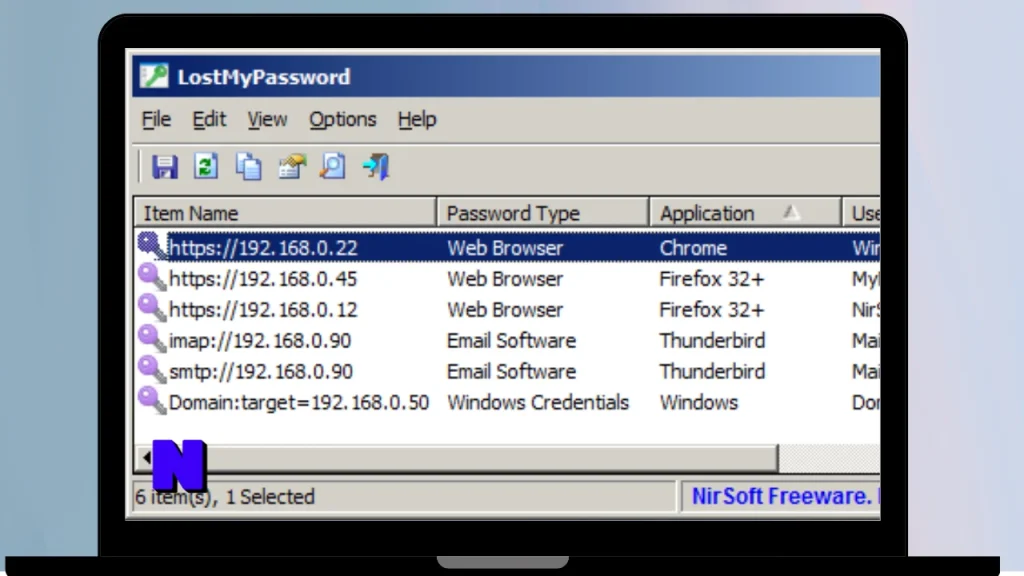Click the key icon of https://192.168.0.12 row
The image size is (1024, 576).
152,308
